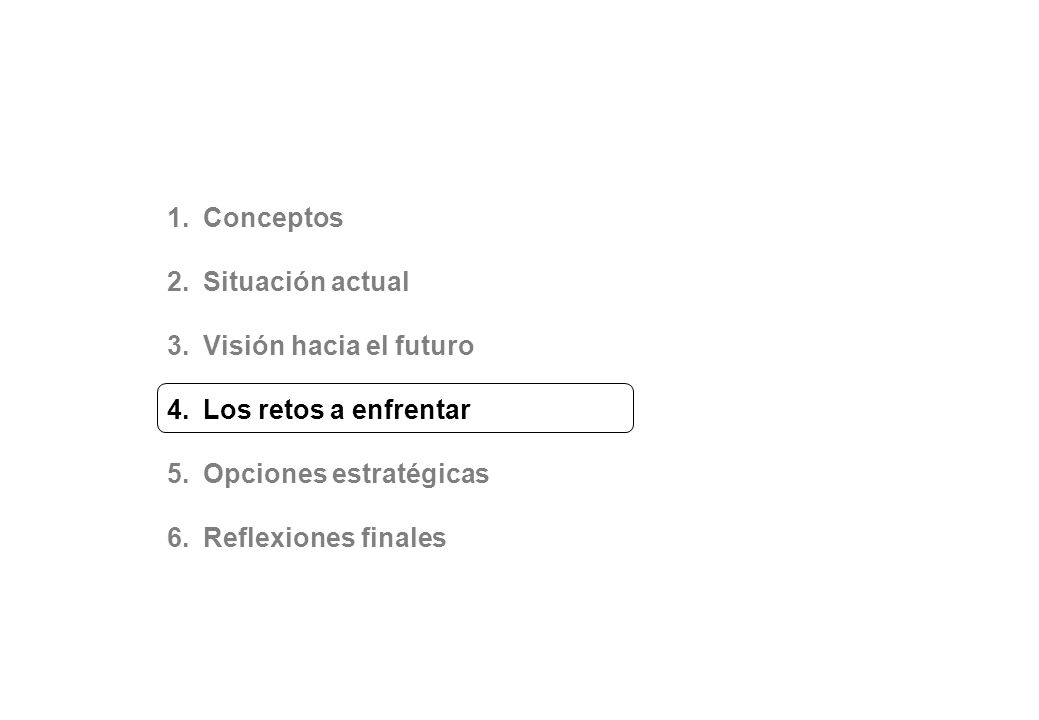Select the number '3.' list marker
The image size is (1039, 720).
click(178, 346)
